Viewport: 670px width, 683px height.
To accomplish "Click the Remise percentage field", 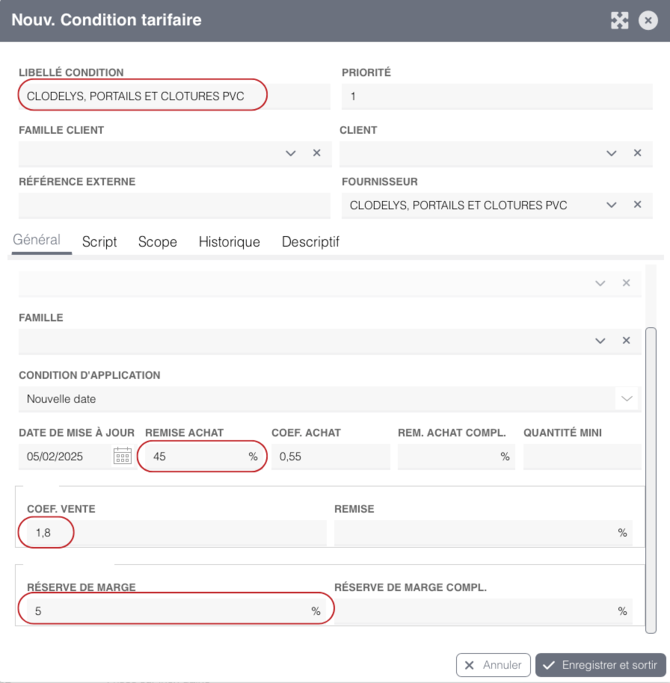I will (x=483, y=533).
